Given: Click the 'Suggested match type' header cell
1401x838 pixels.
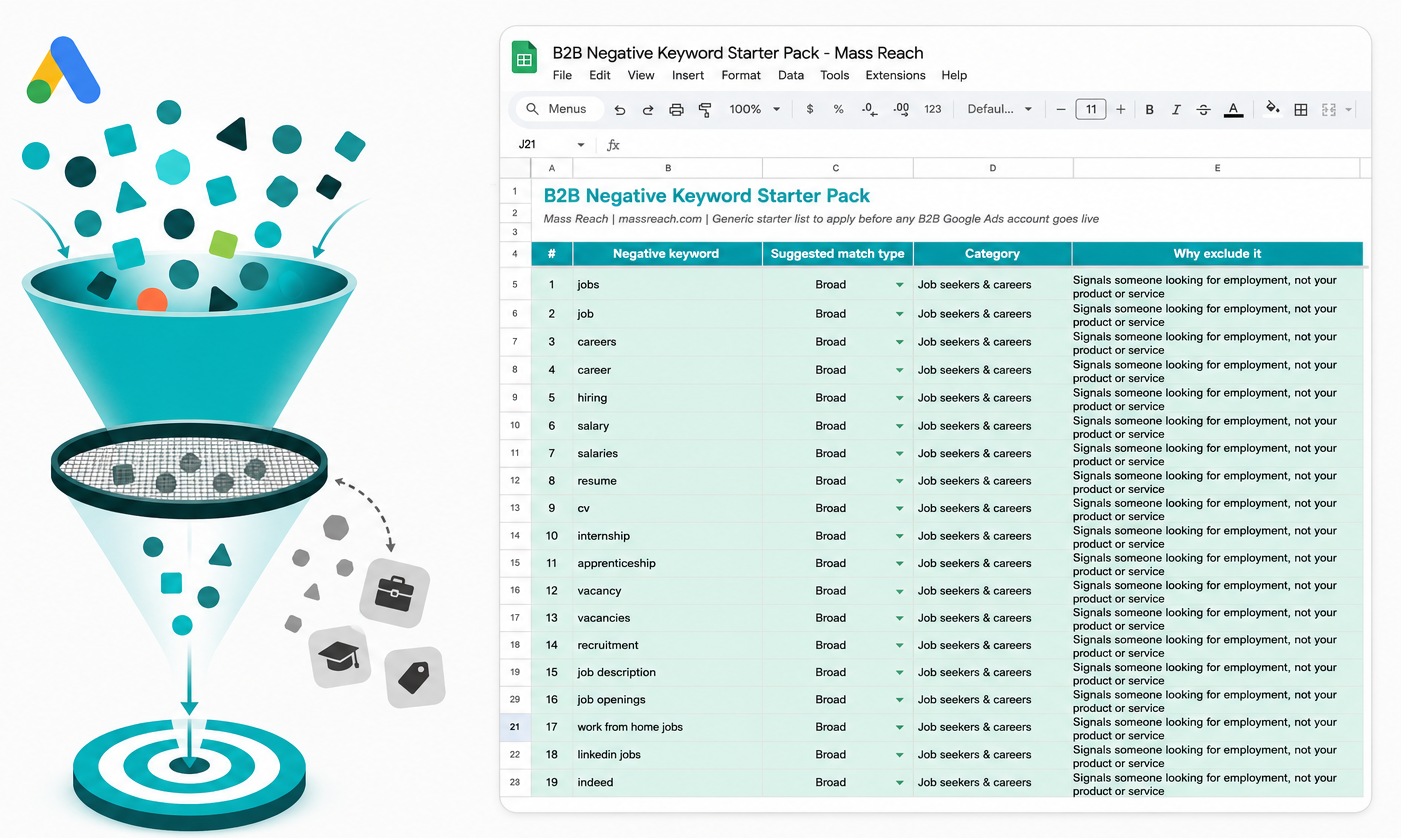Looking at the screenshot, I should pos(838,254).
